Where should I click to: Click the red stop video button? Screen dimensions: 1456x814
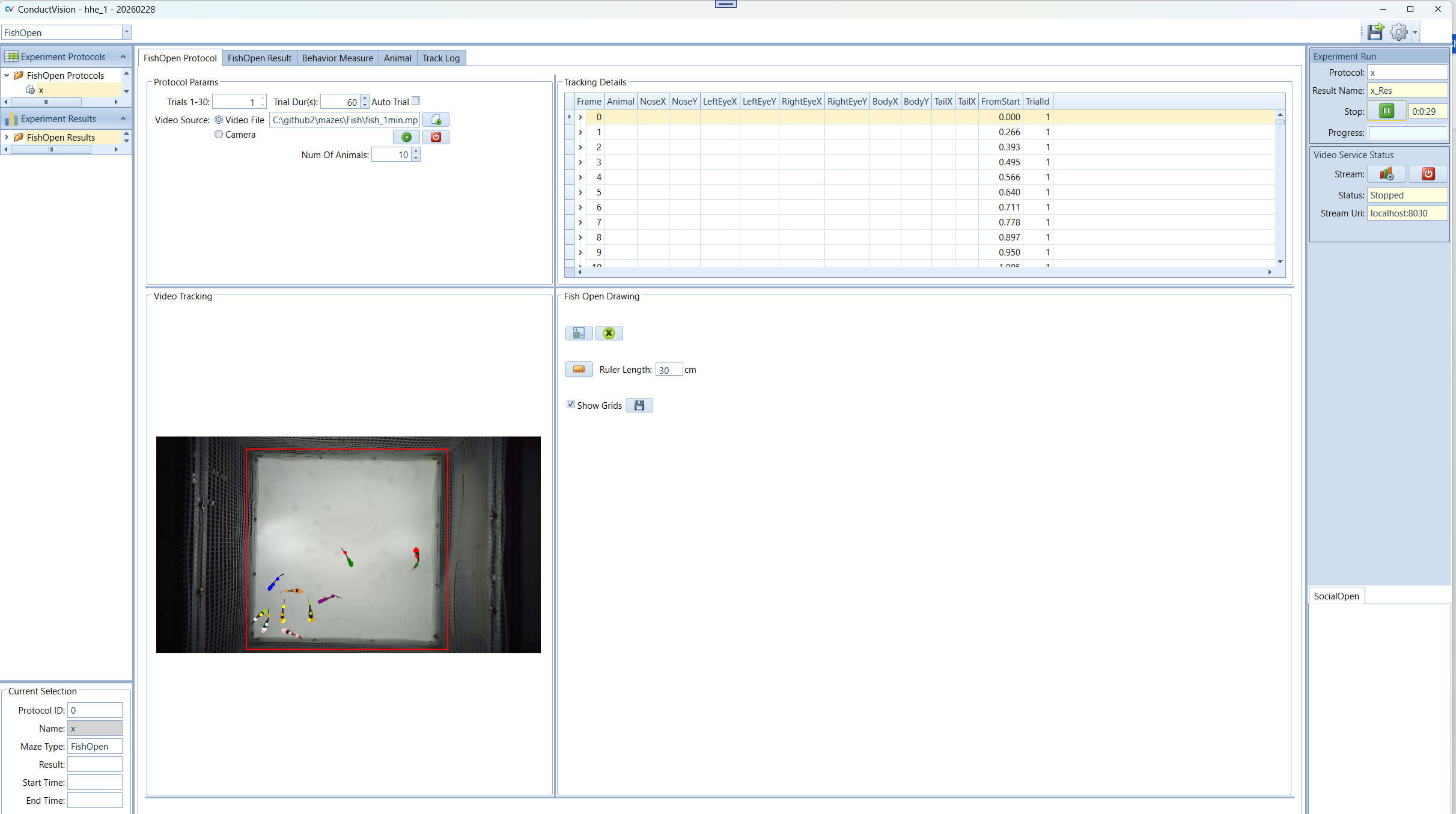pyautogui.click(x=436, y=137)
